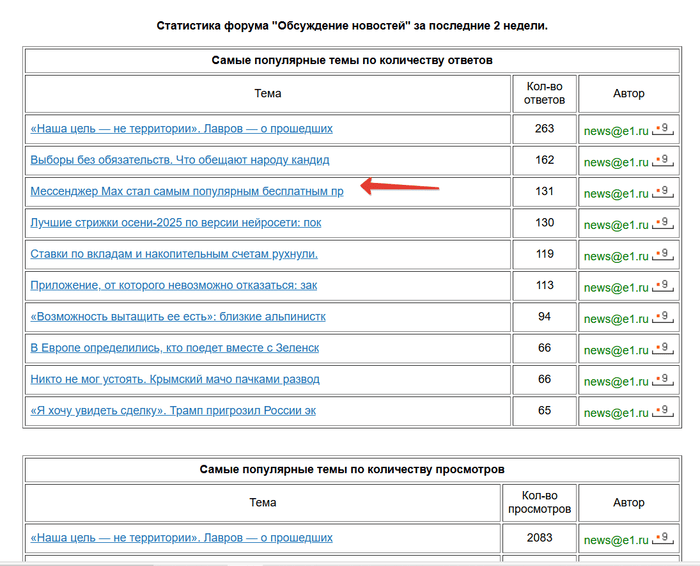
Task: Open topic "Выборы без обязательств"
Action: (180, 160)
